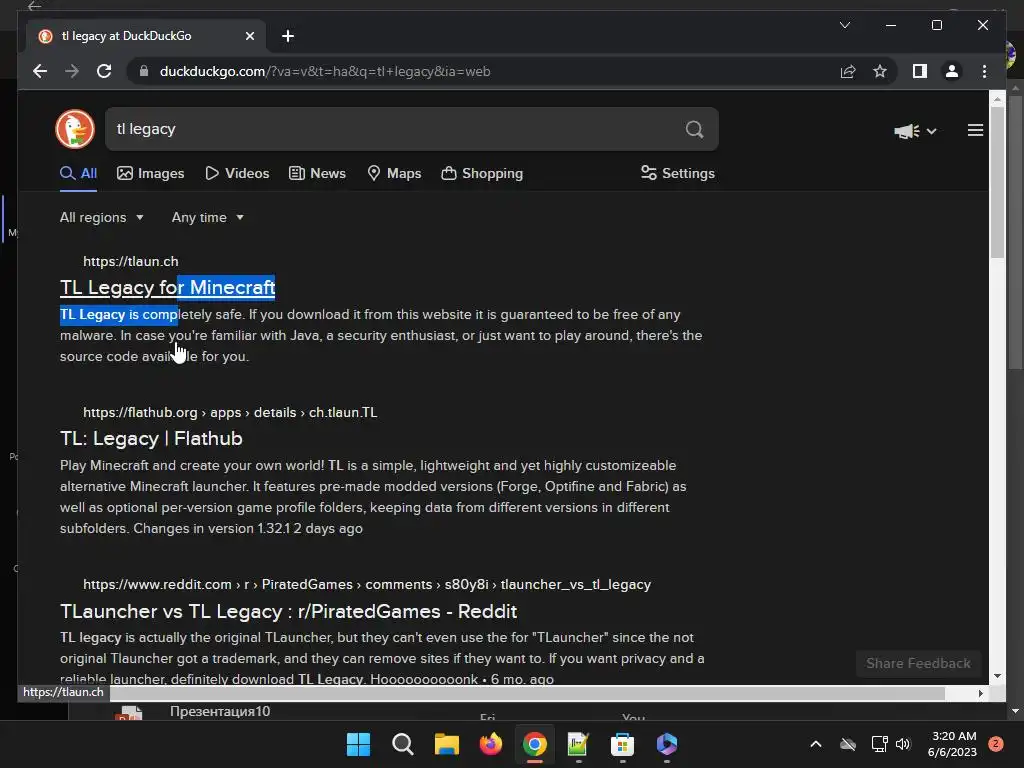The height and width of the screenshot is (768, 1024).
Task: Click the network display tray icon
Action: (879, 744)
